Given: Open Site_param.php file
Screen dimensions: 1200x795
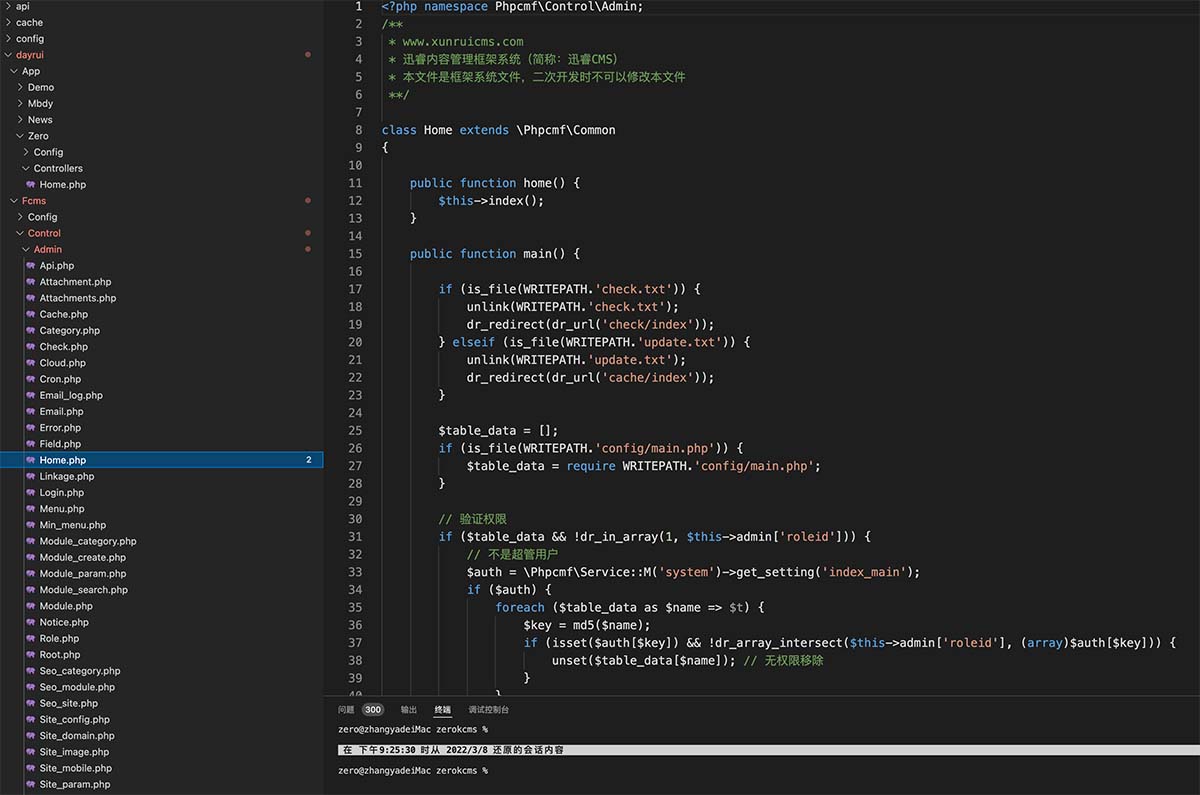Looking at the screenshot, I should [75, 784].
